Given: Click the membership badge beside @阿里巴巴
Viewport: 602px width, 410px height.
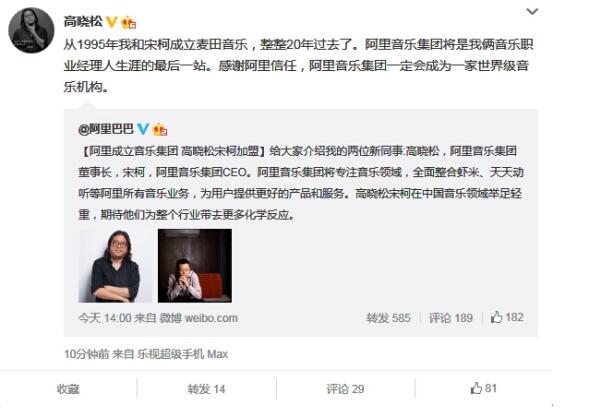Looking at the screenshot, I should tap(160, 129).
